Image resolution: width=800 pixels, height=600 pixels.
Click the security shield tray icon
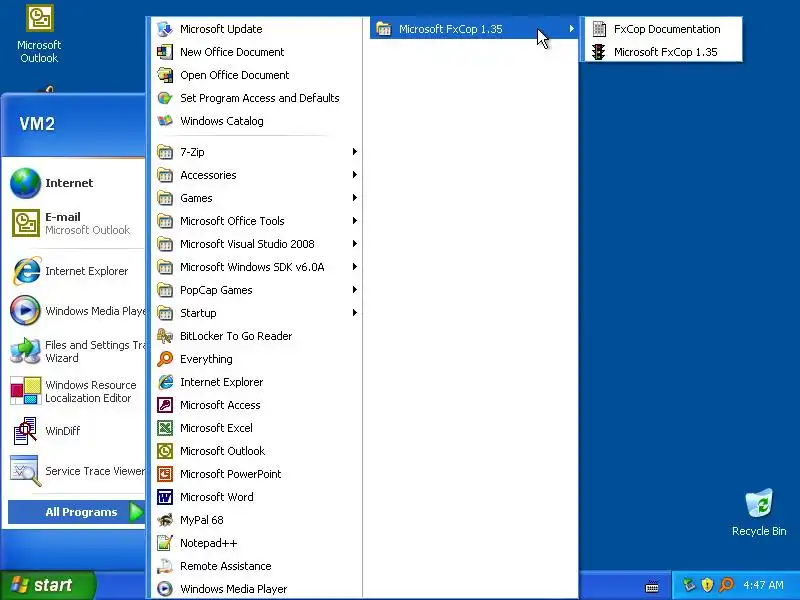(x=707, y=585)
